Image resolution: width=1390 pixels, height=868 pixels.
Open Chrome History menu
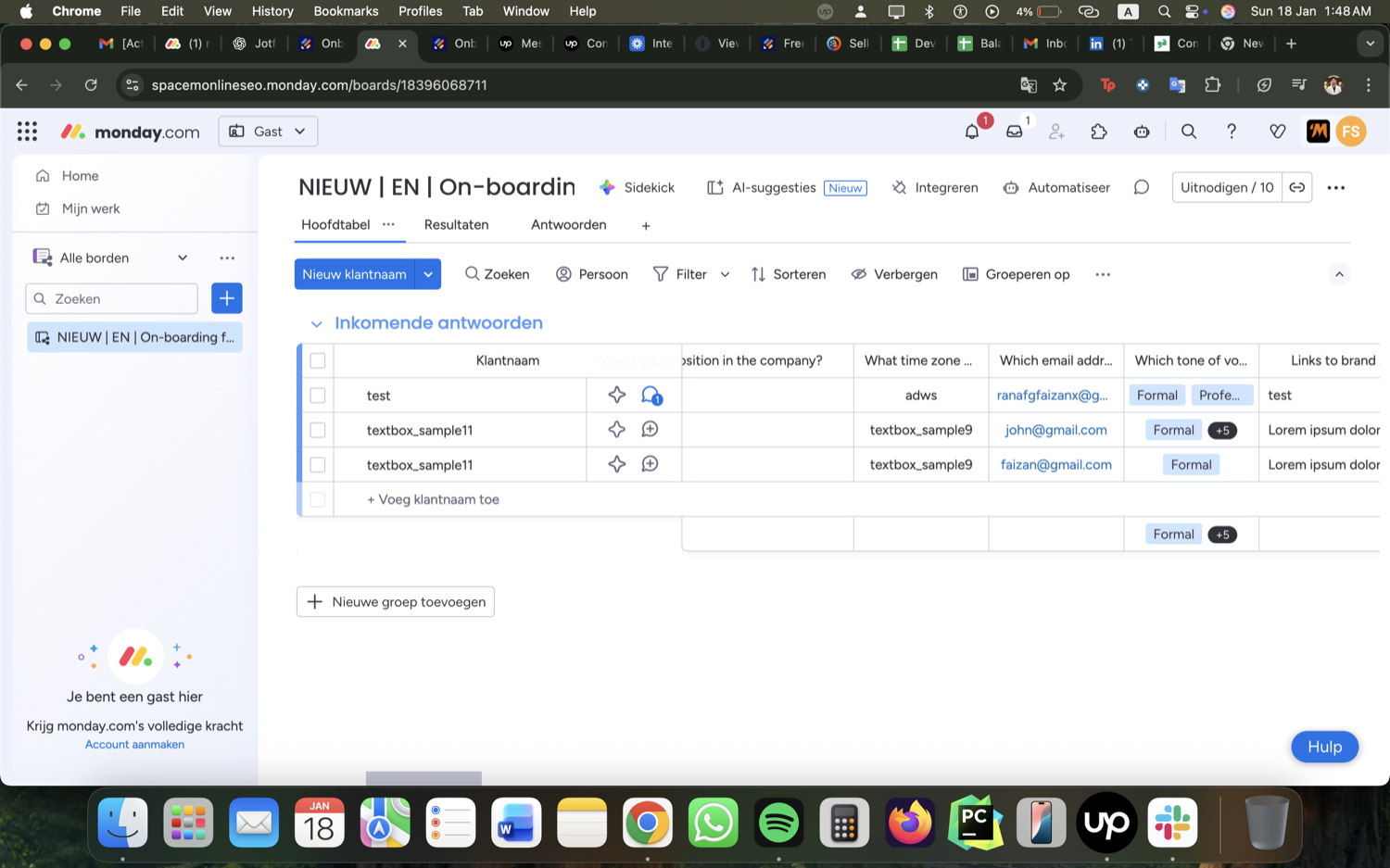pos(272,11)
